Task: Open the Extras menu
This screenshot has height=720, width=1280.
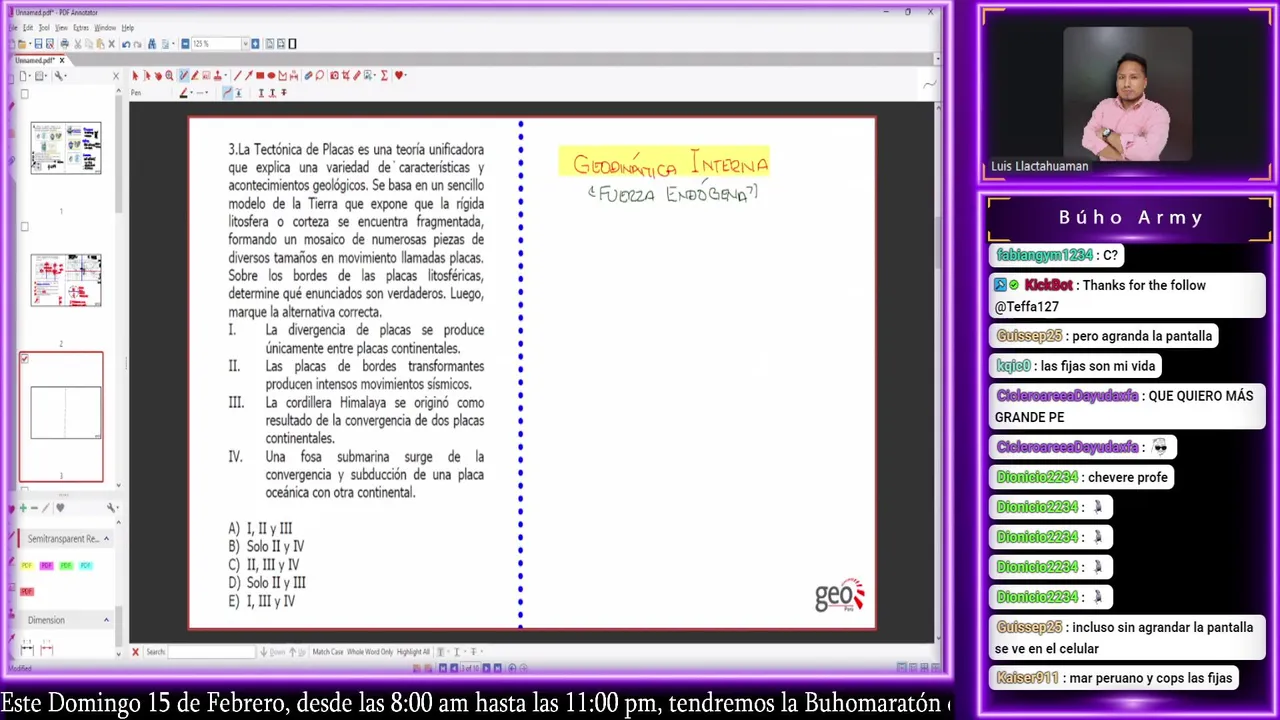Action: pyautogui.click(x=81, y=28)
